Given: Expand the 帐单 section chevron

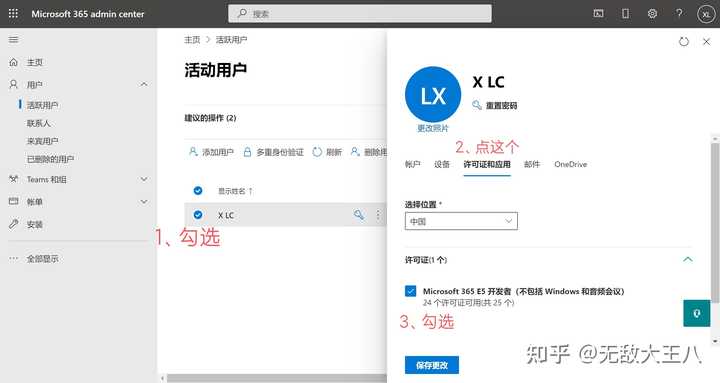Looking at the screenshot, I should 144,202.
